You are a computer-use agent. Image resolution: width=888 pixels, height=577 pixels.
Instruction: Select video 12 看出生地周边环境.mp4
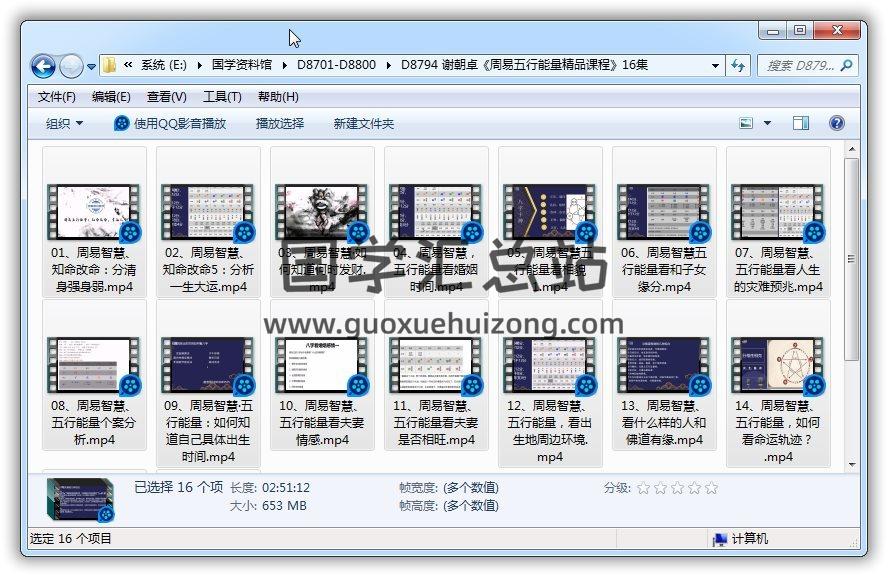click(550, 383)
